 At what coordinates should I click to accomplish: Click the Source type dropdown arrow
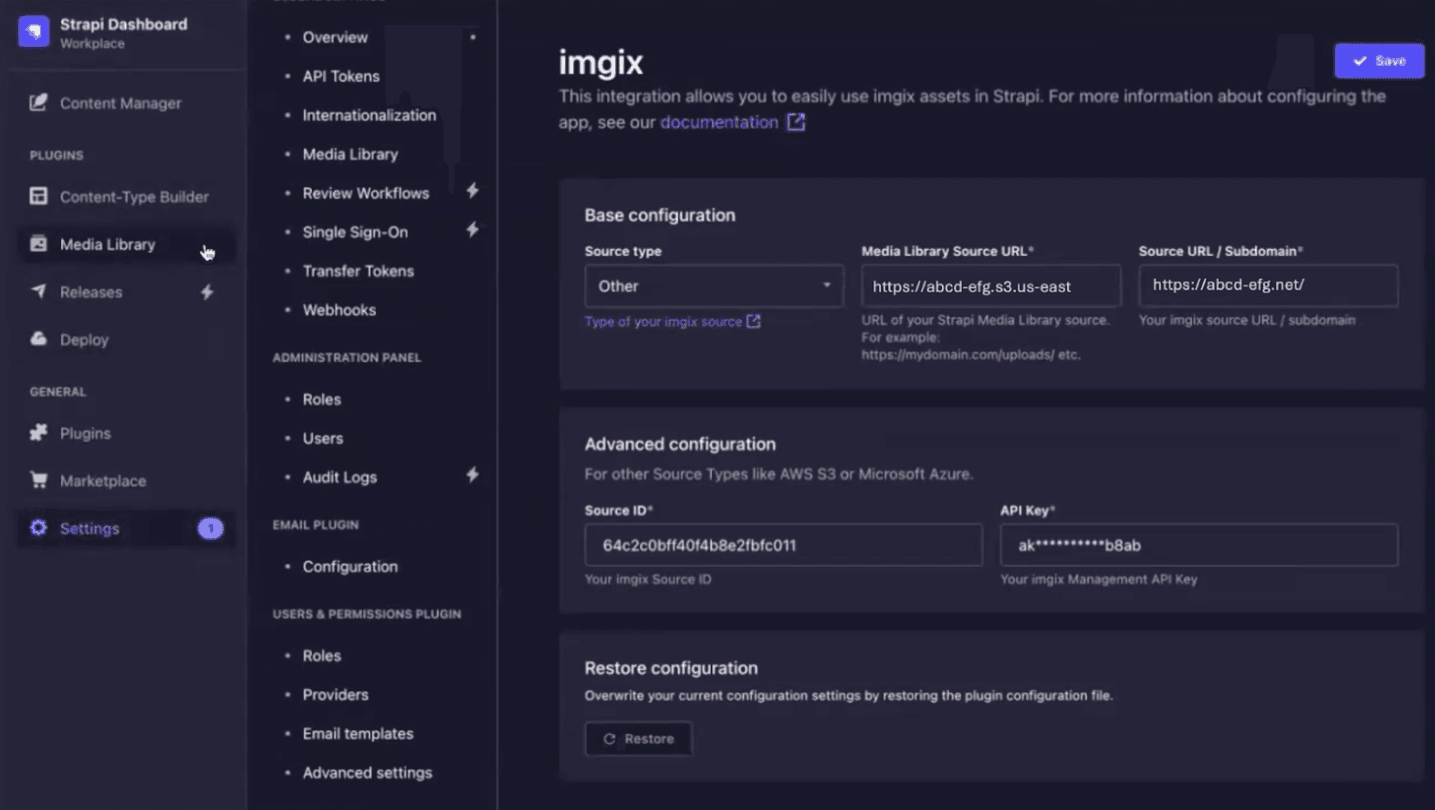827,286
